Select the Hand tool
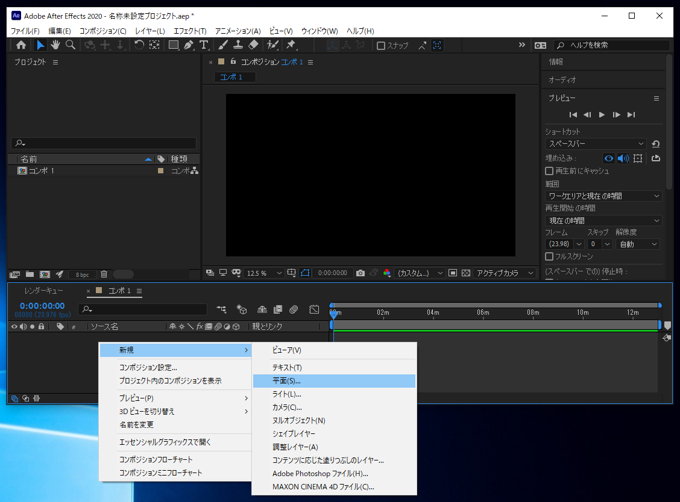Image resolution: width=680 pixels, height=502 pixels. [55, 45]
